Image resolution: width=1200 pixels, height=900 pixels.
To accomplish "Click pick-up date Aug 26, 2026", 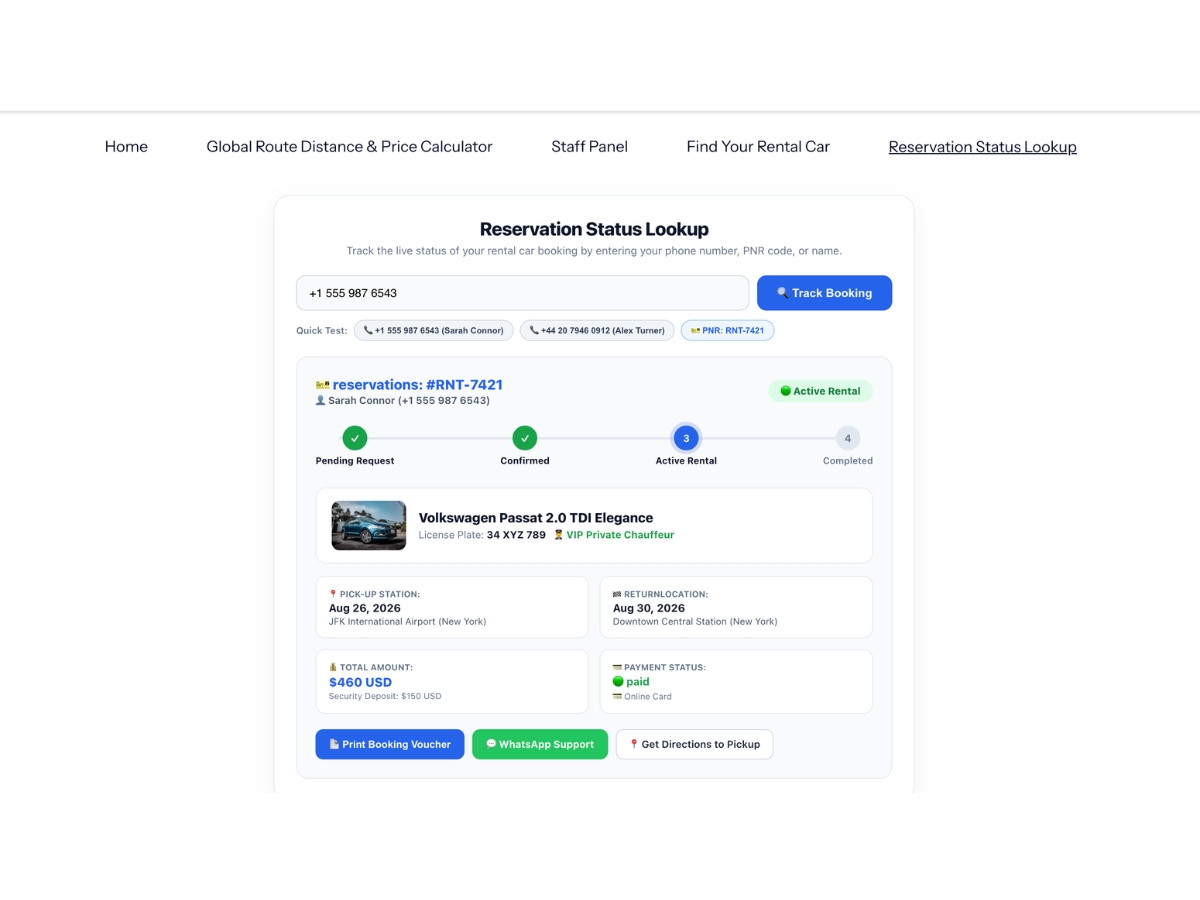I will click(365, 608).
